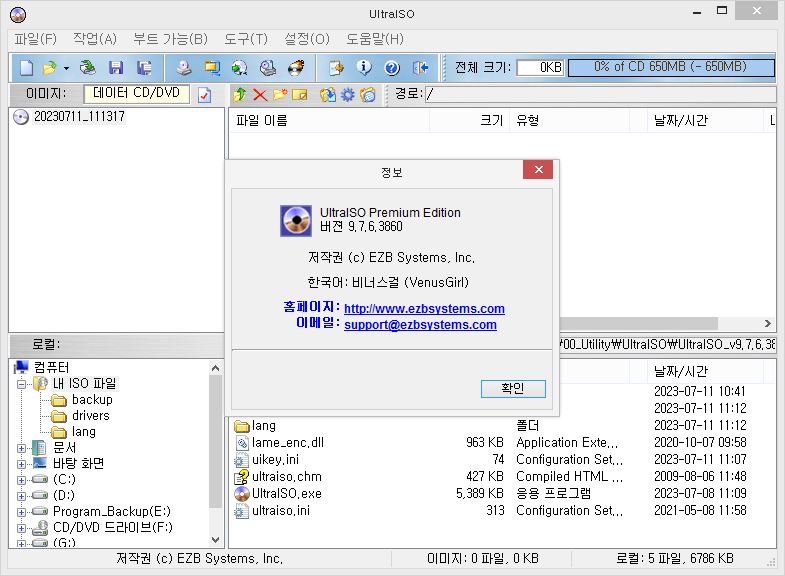Click the 0% of CD 650MB capacity bar
Screen dimensions: 785x576
671,68
